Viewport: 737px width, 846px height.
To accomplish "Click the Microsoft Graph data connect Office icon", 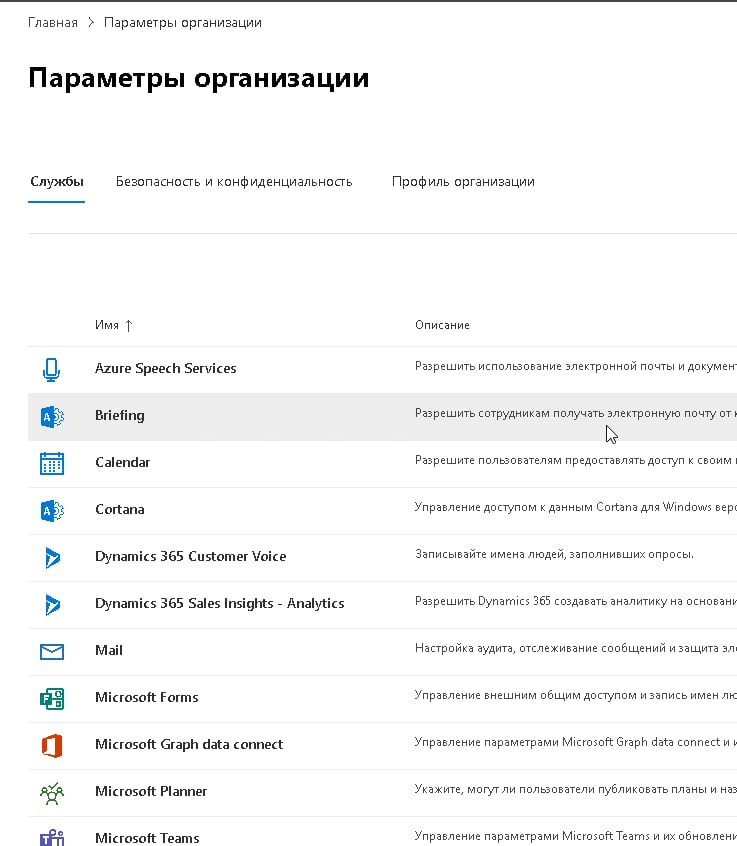I will coord(52,746).
